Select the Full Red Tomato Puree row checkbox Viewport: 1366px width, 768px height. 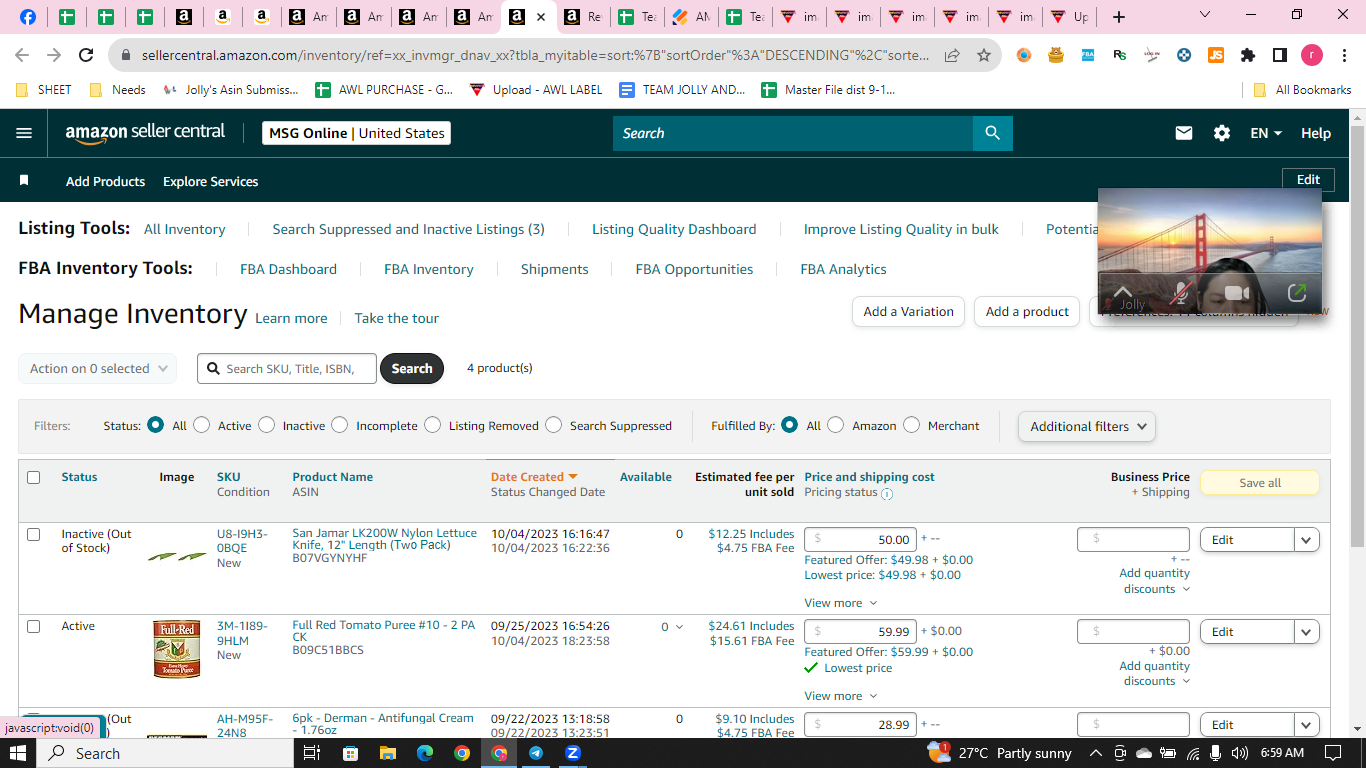click(34, 627)
